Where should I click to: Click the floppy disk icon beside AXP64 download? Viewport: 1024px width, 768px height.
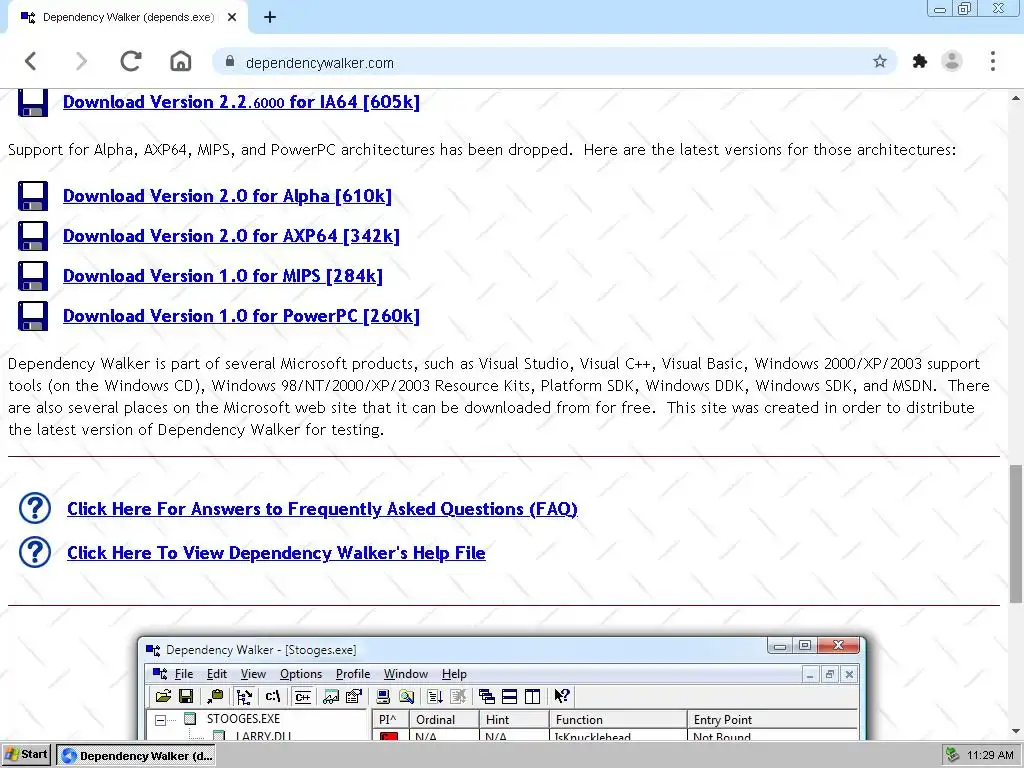33,236
